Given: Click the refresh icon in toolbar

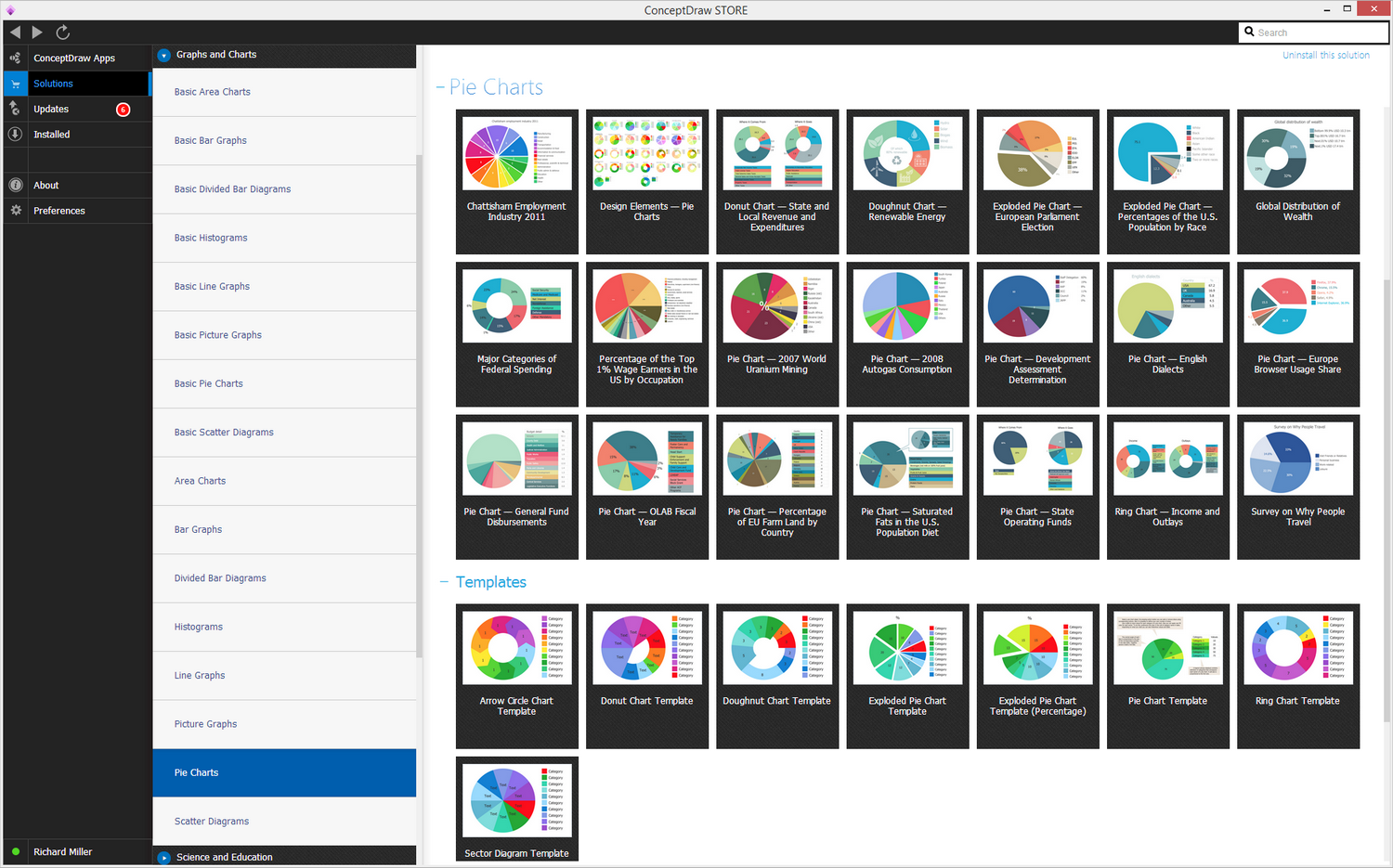Looking at the screenshot, I should tap(63, 32).
